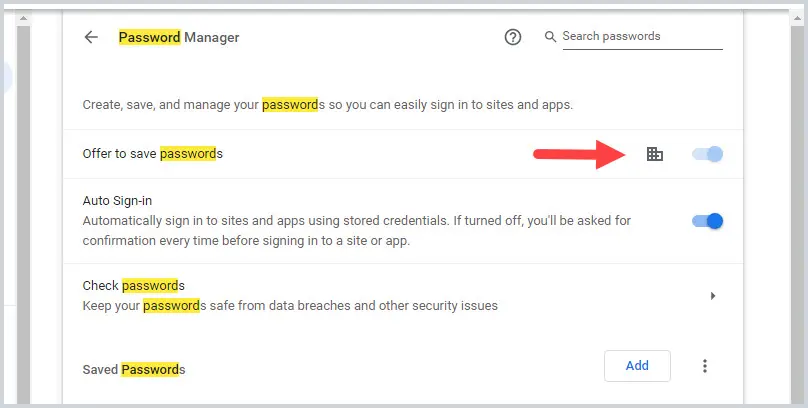
Task: Open the three-dot menu beside Add
Action: tap(704, 366)
